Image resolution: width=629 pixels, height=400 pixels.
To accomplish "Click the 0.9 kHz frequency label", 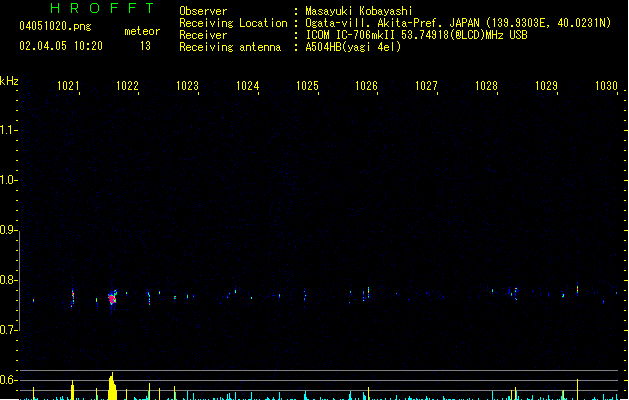I will click(x=8, y=230).
